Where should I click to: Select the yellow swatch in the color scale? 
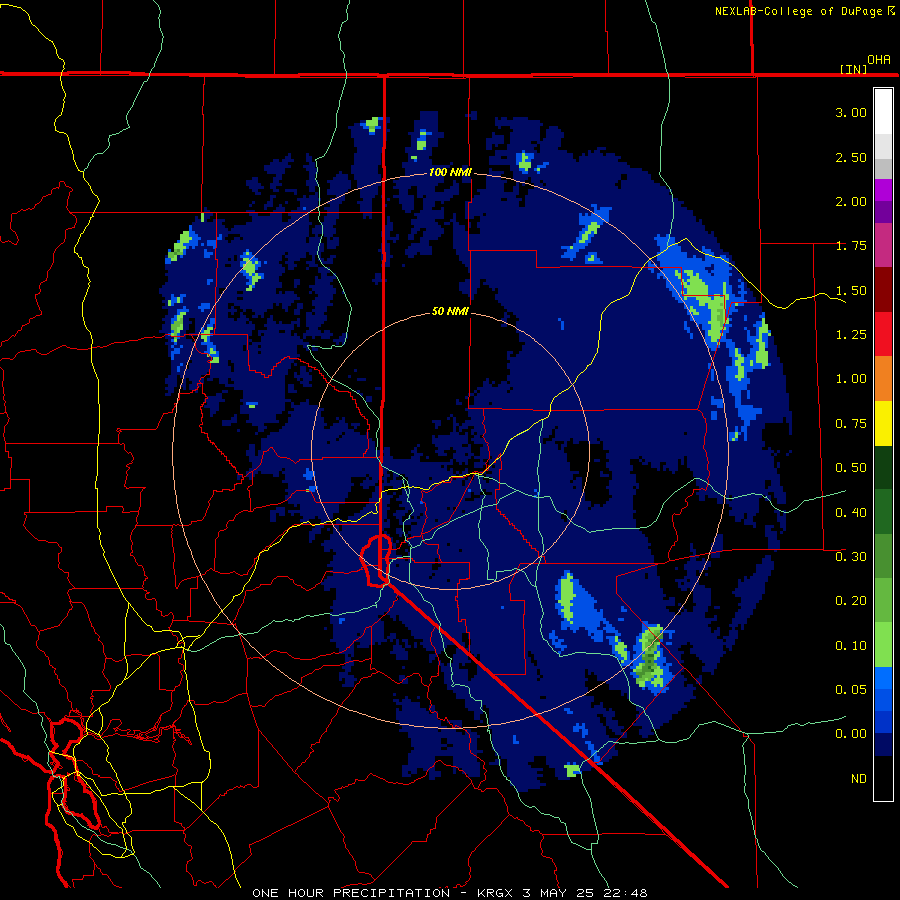point(883,424)
